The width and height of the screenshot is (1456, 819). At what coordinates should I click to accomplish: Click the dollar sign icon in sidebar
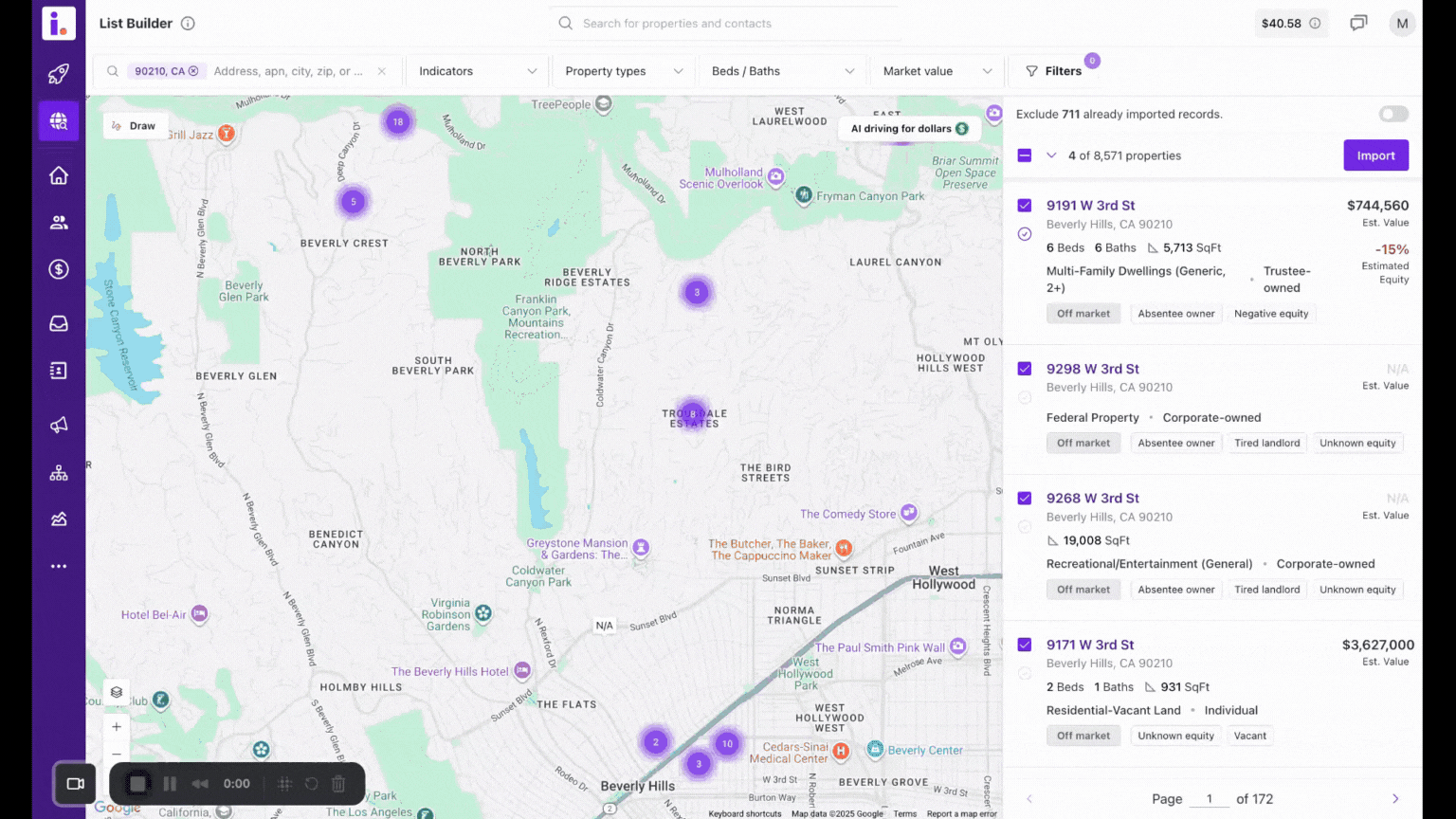point(59,269)
